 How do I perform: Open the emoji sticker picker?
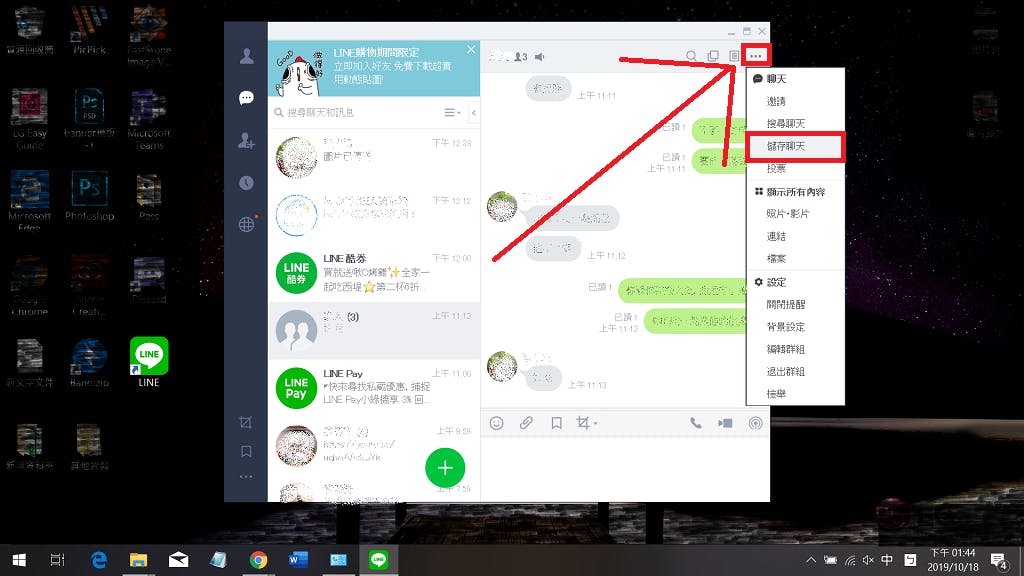pos(496,423)
